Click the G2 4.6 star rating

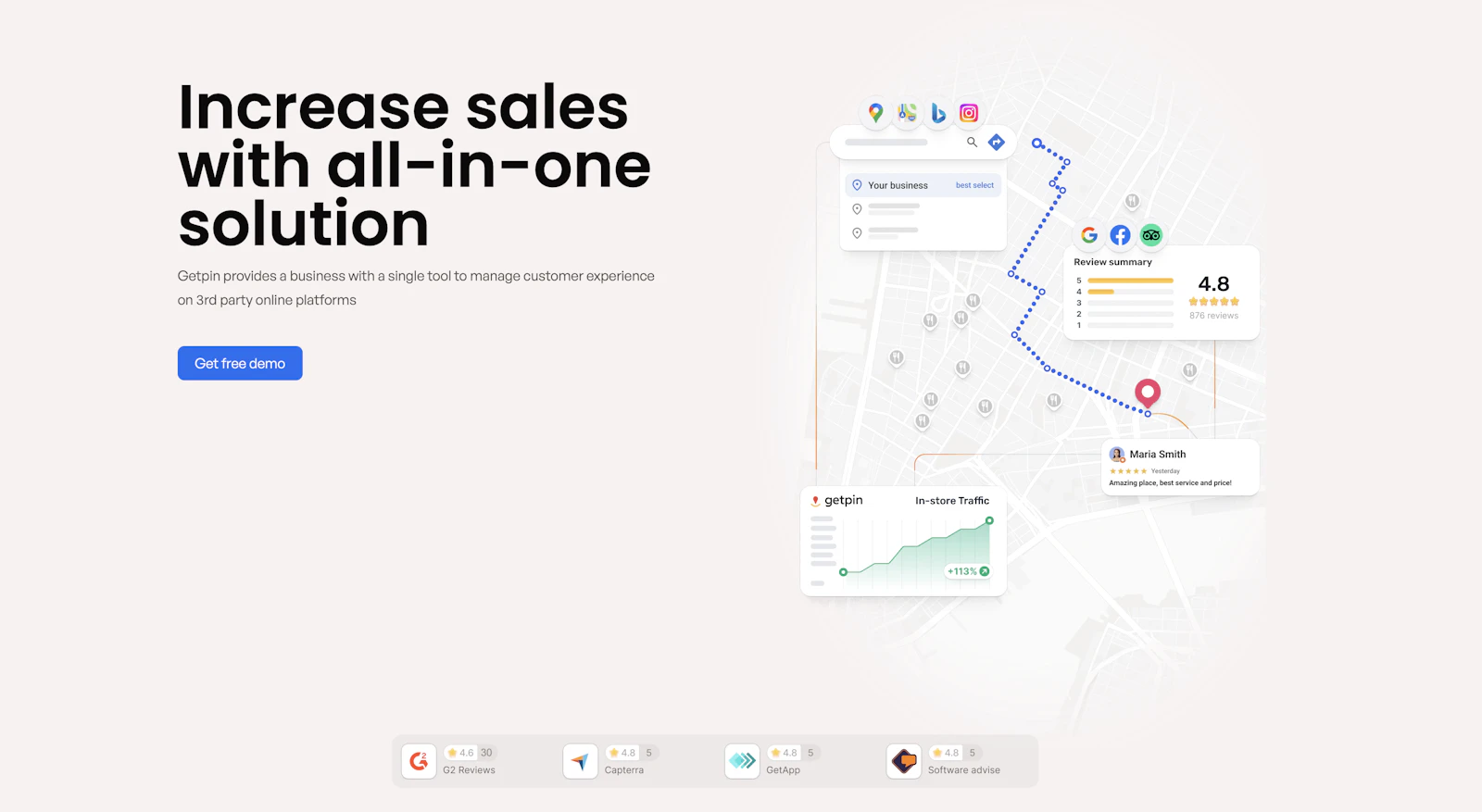[460, 753]
